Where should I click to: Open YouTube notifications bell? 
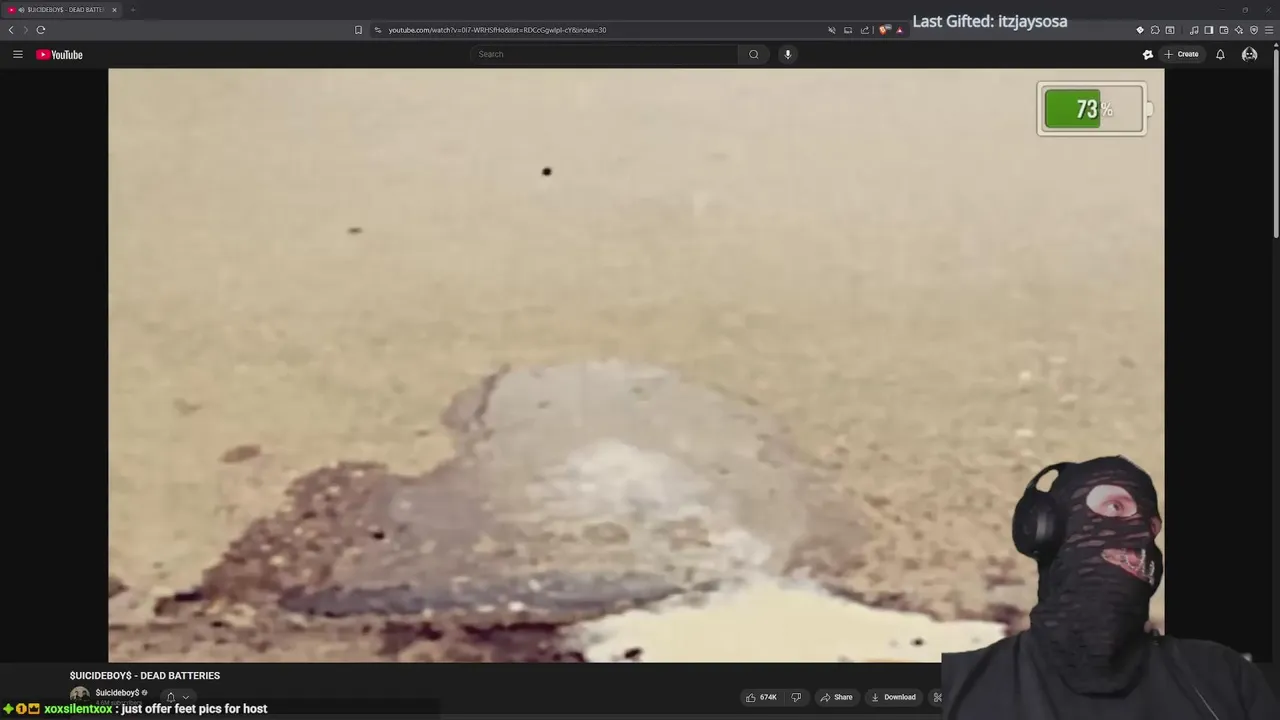point(1220,54)
